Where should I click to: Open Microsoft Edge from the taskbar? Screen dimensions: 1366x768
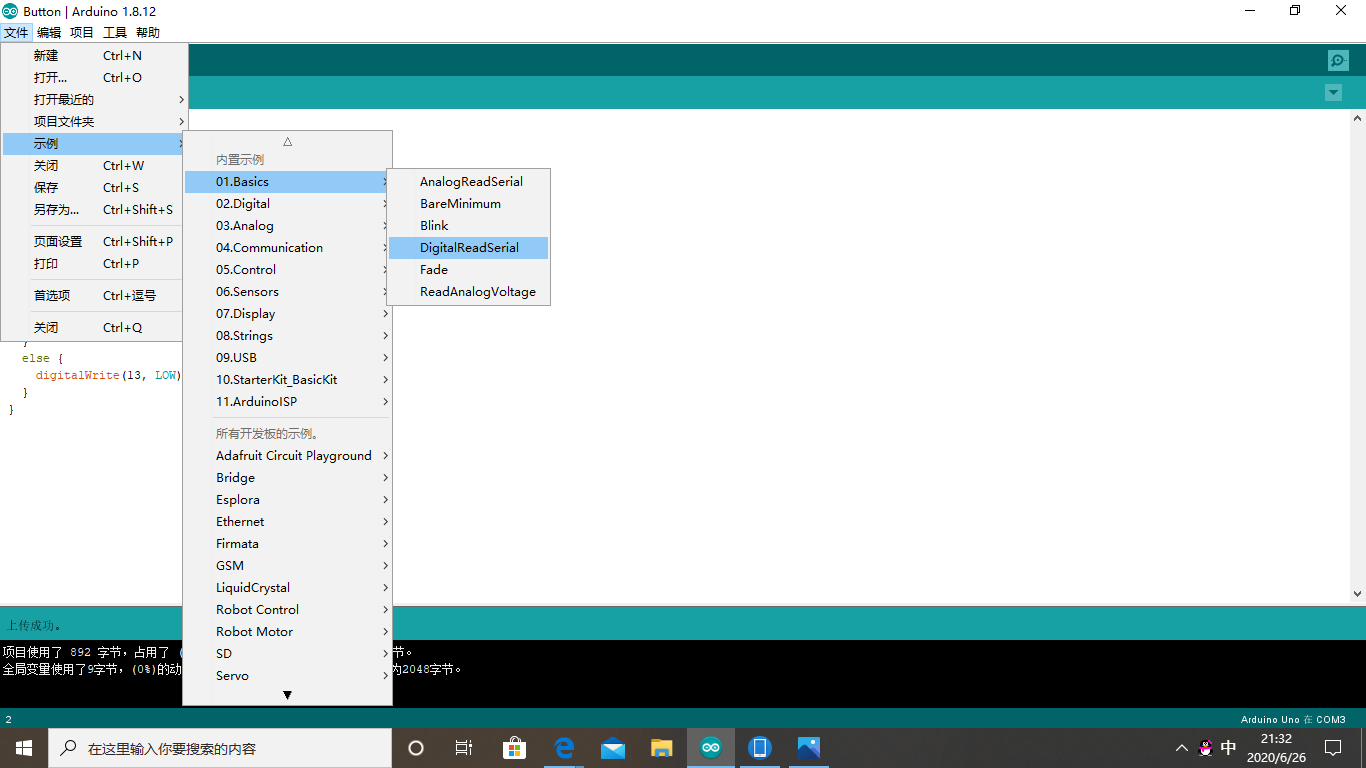(564, 748)
